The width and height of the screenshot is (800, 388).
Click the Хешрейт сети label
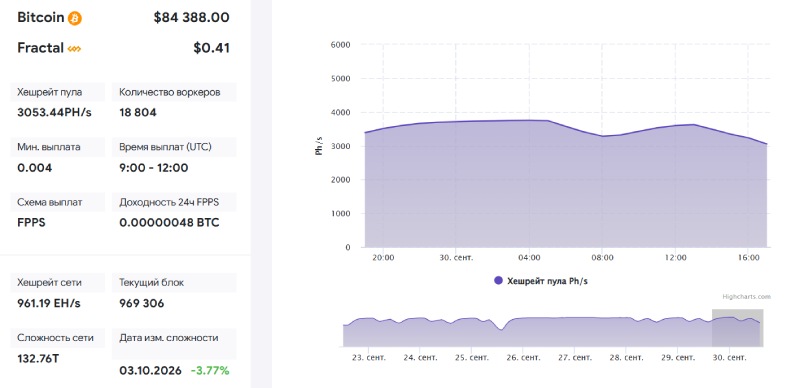click(x=49, y=282)
